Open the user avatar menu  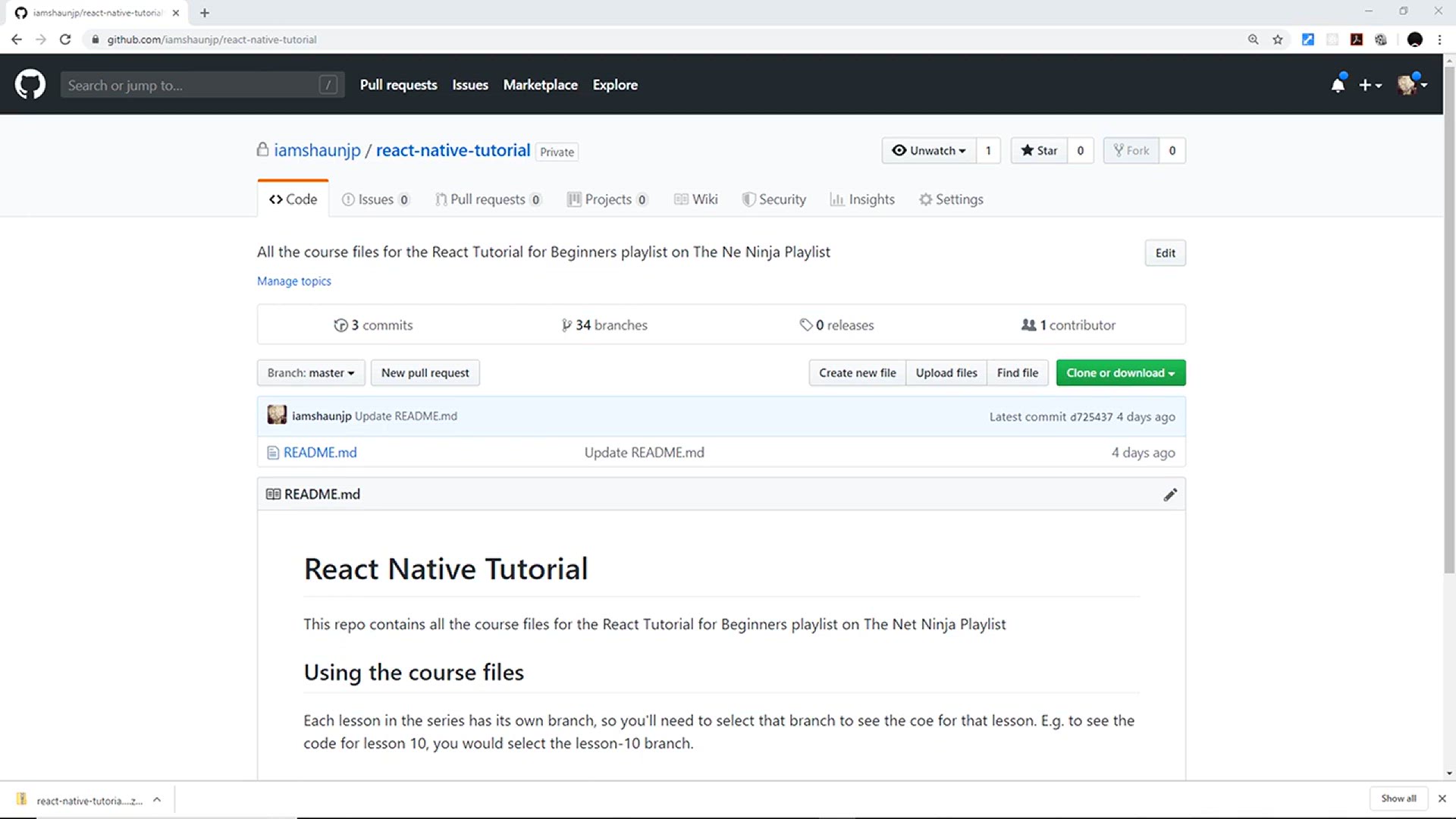(x=1412, y=84)
